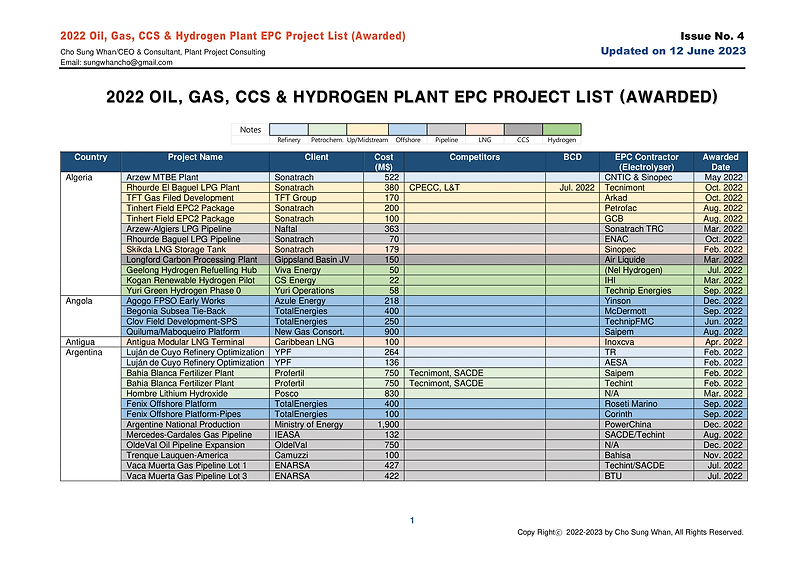Select the Arzew MTBE Plant cell

point(195,177)
